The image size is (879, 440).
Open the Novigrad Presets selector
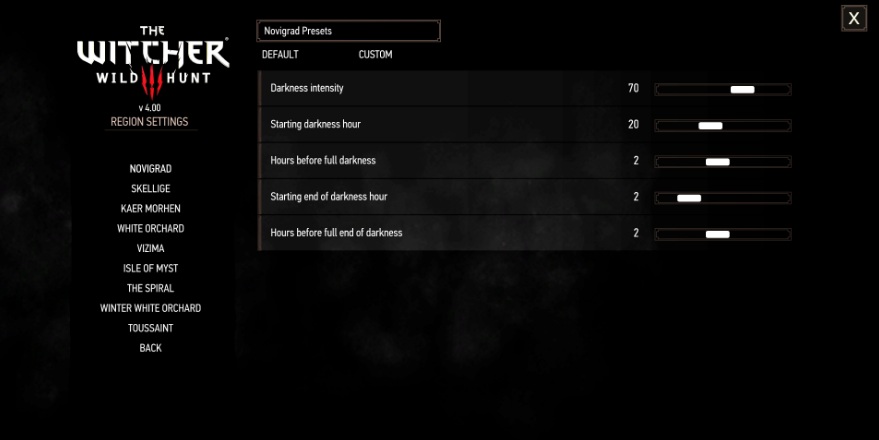point(348,31)
